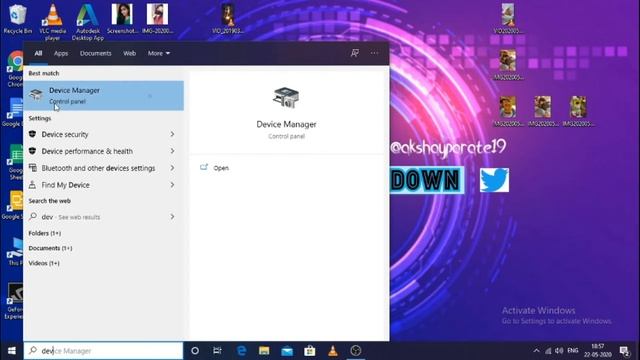Switch to the Documents search tab
This screenshot has height=360, width=640.
point(96,53)
